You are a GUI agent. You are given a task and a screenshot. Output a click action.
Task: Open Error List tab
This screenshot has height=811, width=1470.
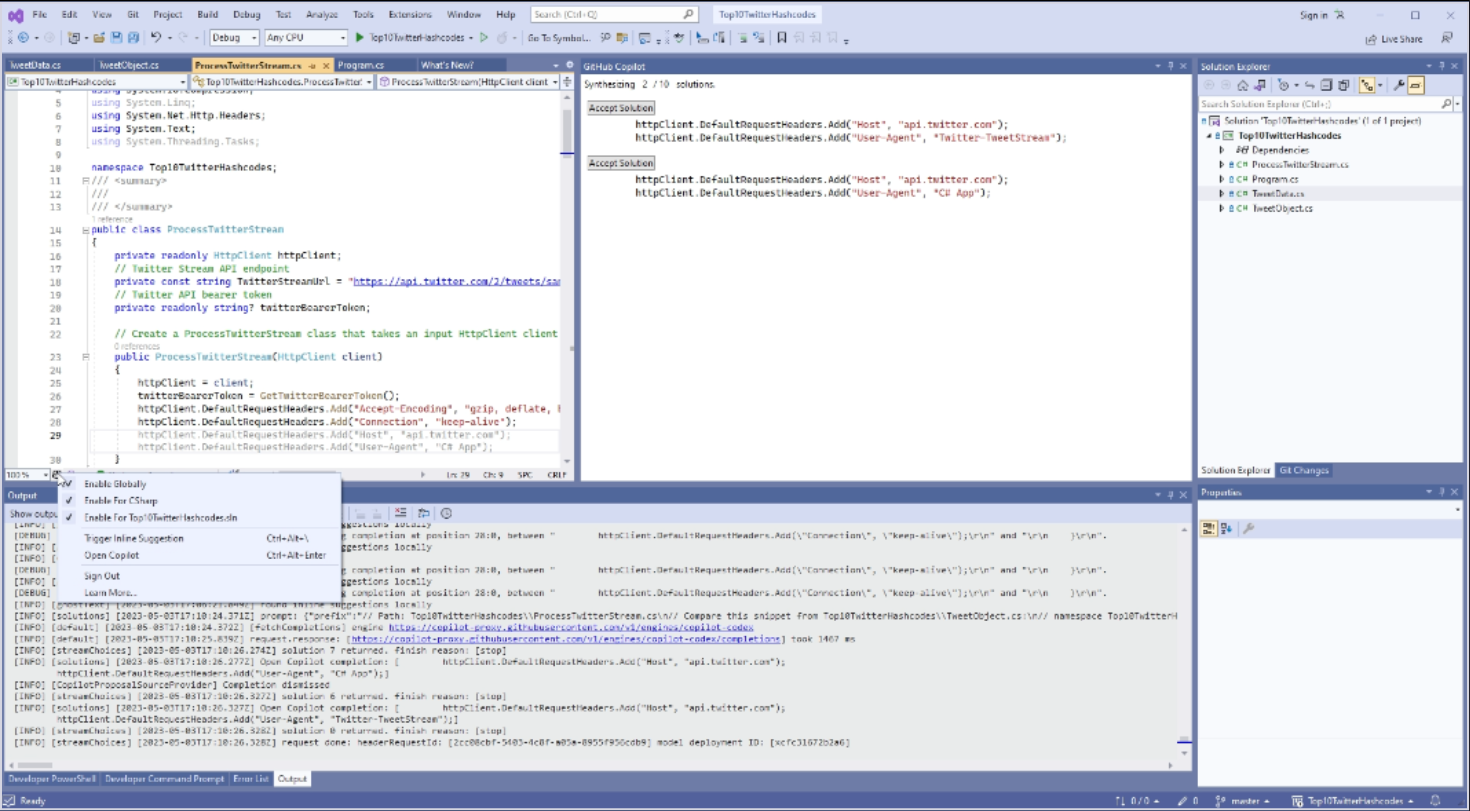click(250, 778)
